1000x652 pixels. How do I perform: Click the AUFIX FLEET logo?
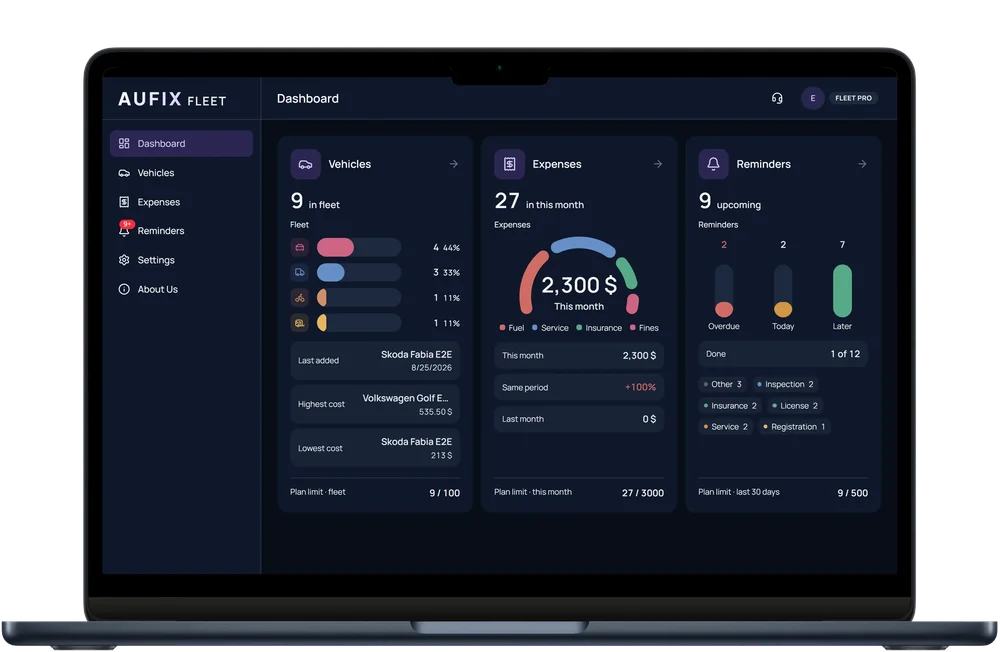pos(172,100)
